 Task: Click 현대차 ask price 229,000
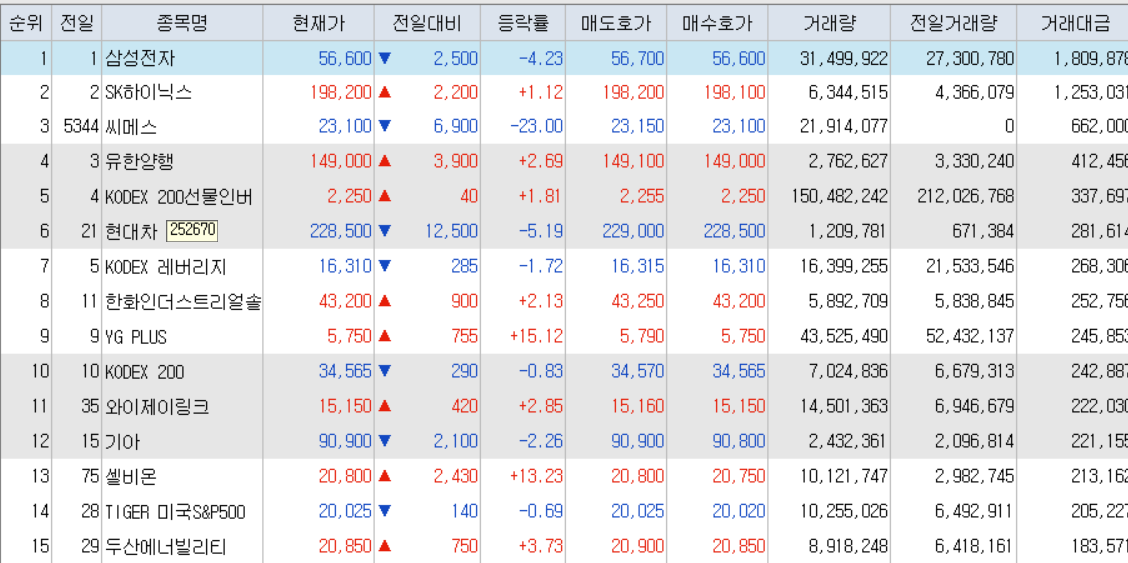(633, 231)
